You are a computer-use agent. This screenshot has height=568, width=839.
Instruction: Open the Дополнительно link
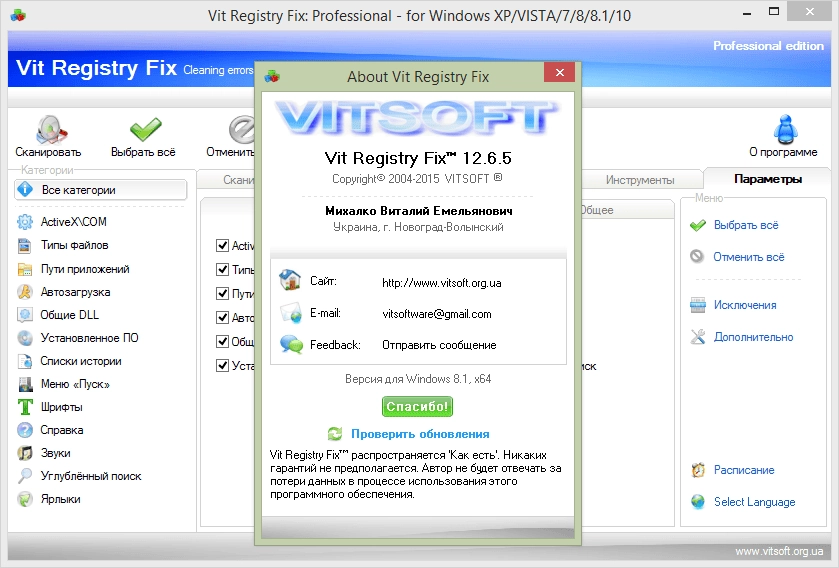click(753, 337)
